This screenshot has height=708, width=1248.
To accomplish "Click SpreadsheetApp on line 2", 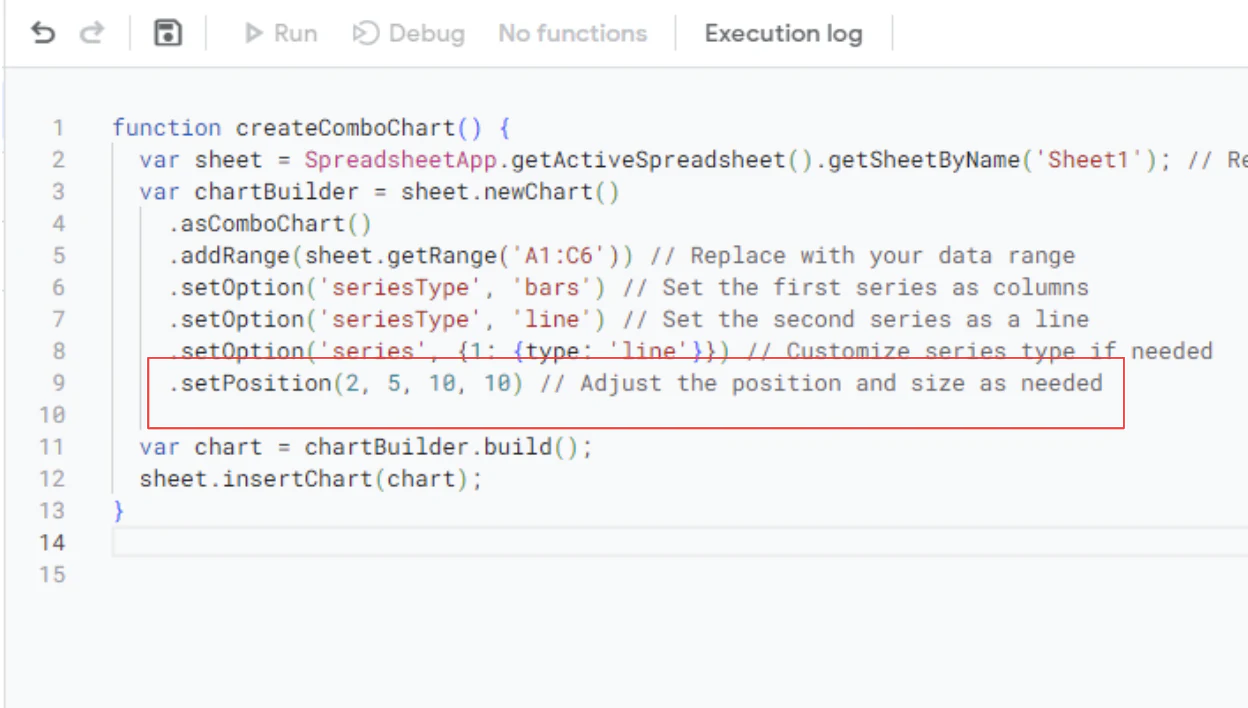I will click(400, 160).
